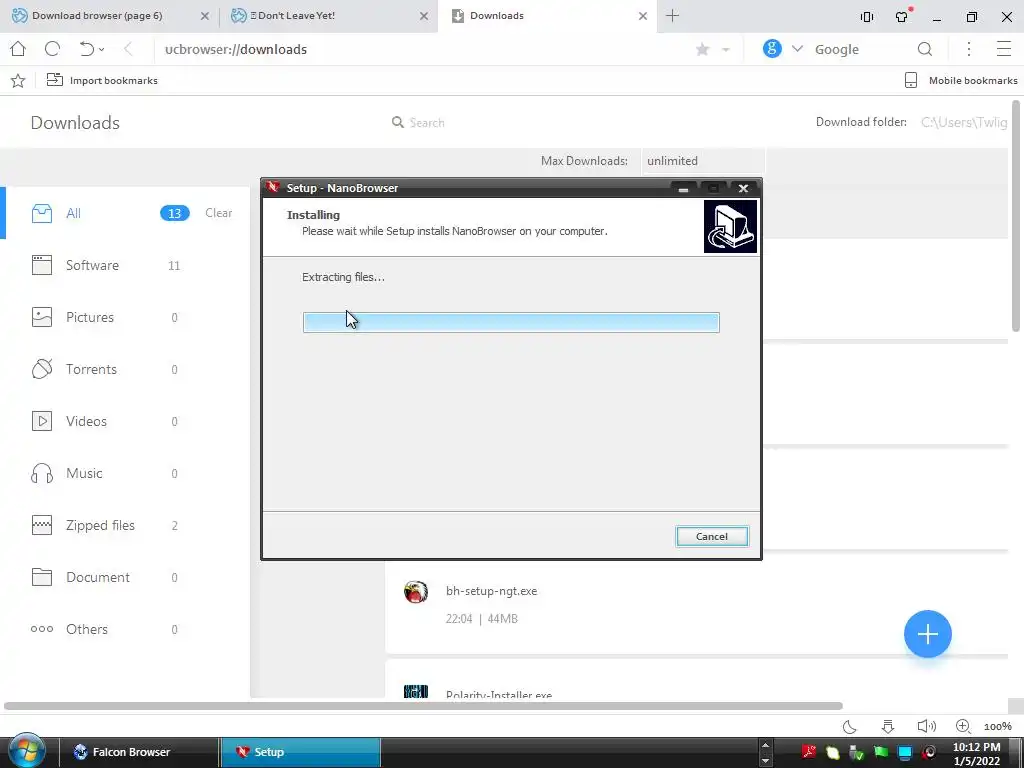Click the vertical page scrollbar
The height and width of the screenshot is (768, 1024).
[x=1016, y=216]
